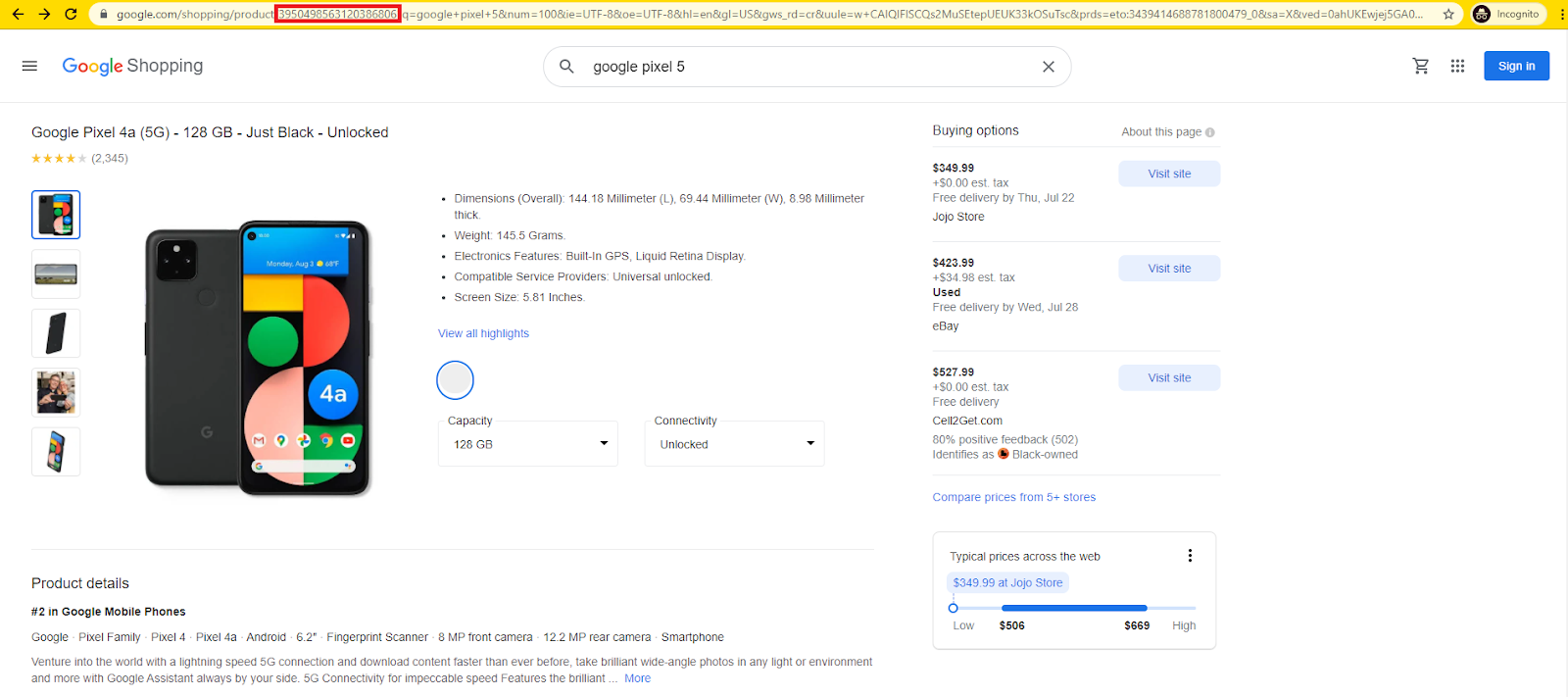This screenshot has height=697, width=1568.
Task: Click the #2 in Google Mobile Phones text
Action: (109, 612)
